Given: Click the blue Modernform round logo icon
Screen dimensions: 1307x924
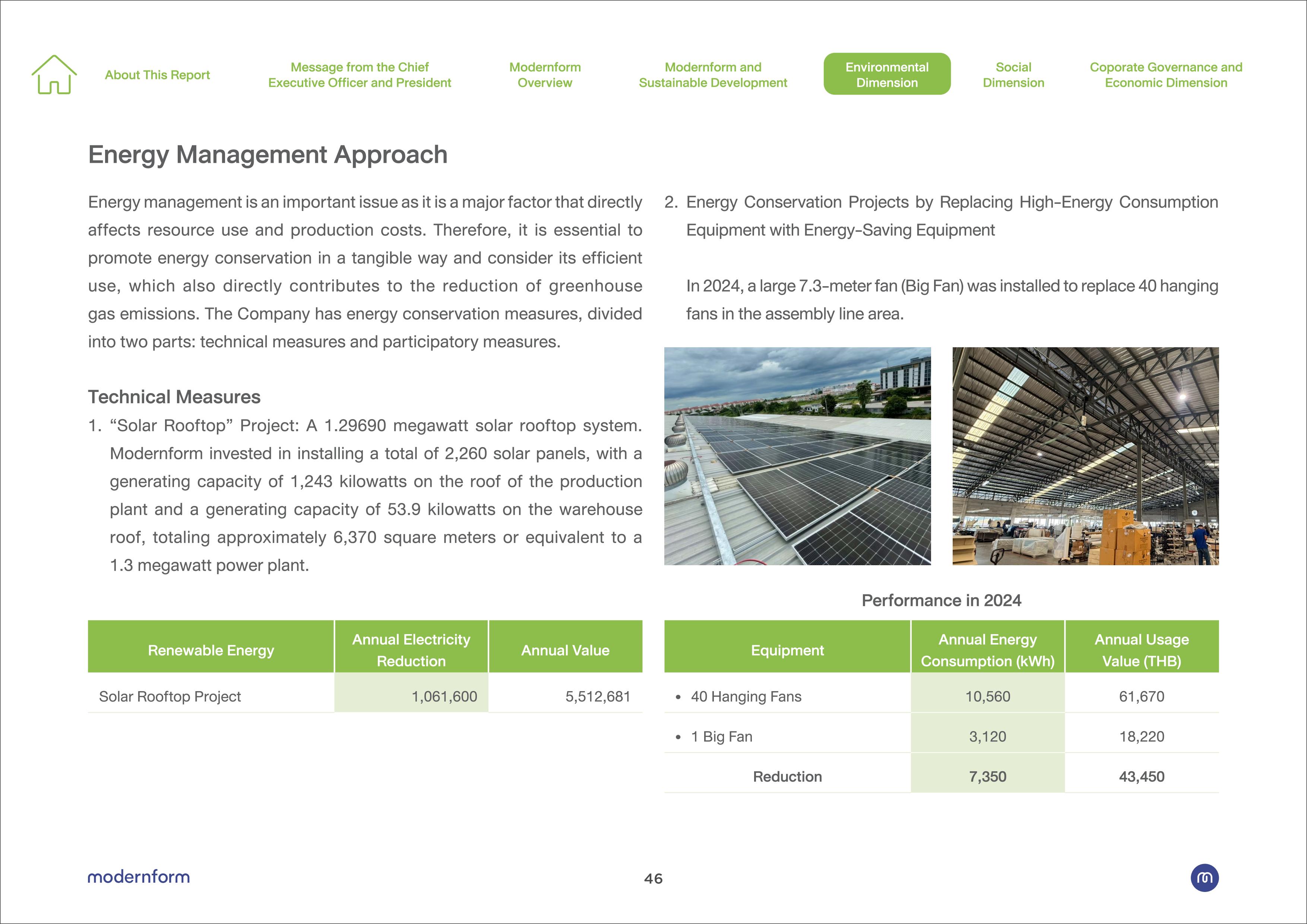Looking at the screenshot, I should coord(1204,877).
